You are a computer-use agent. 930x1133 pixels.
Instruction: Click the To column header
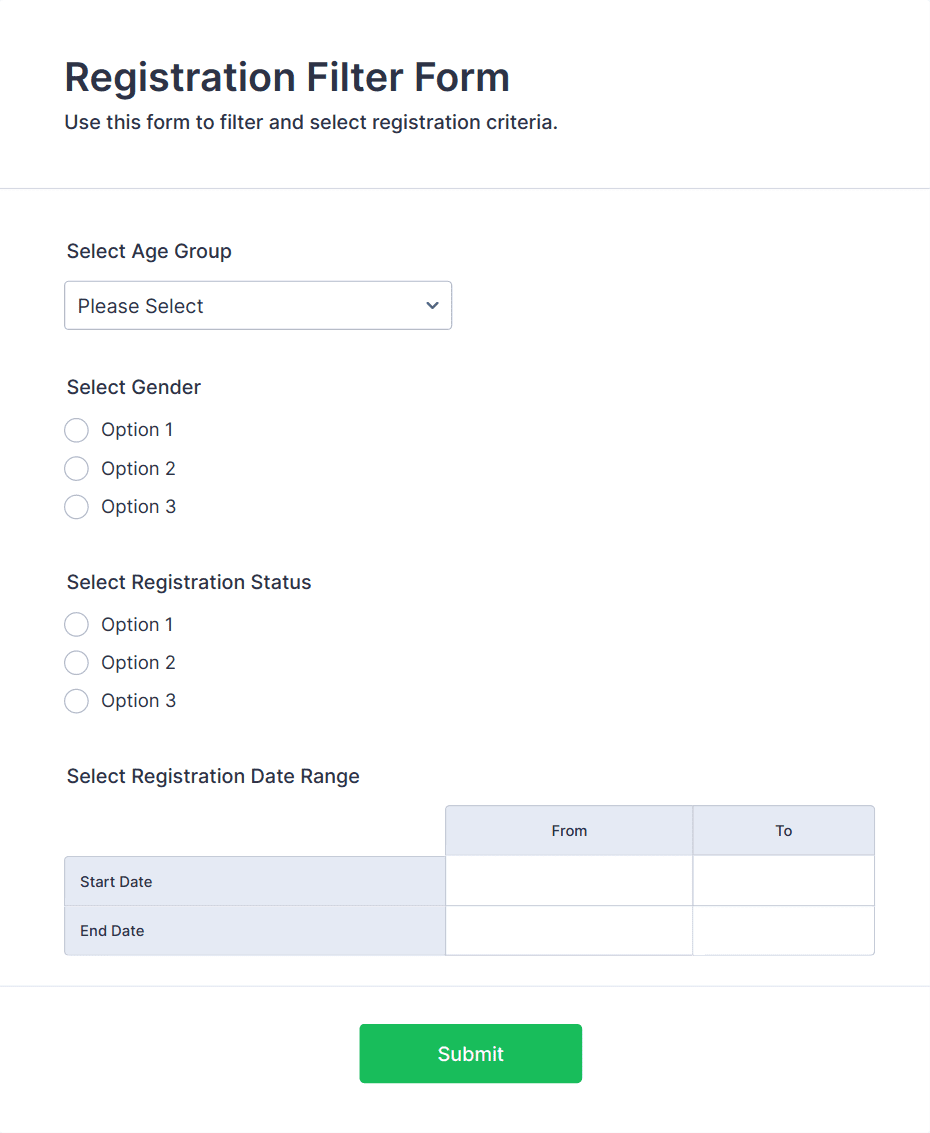783,831
